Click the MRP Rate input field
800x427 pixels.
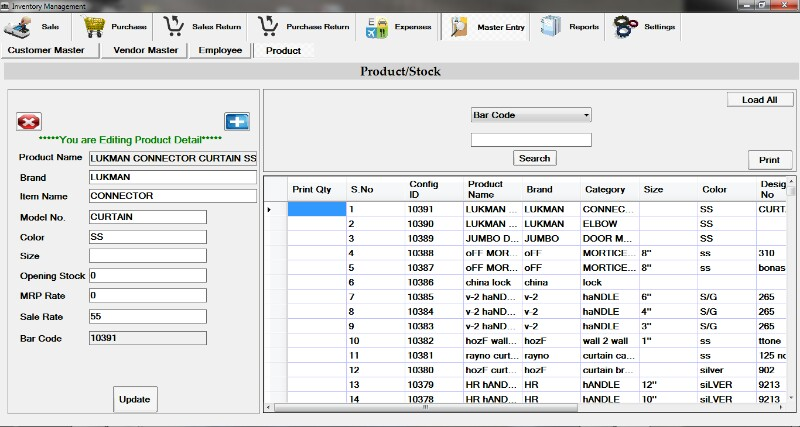coord(148,295)
